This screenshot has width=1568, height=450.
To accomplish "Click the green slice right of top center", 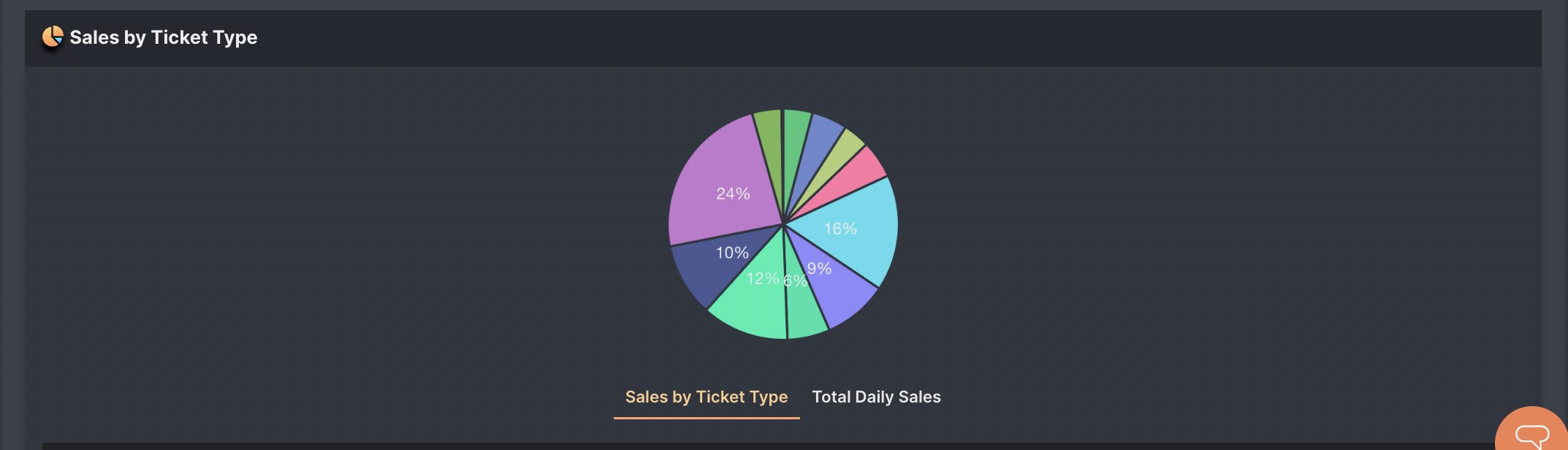I will [794, 135].
